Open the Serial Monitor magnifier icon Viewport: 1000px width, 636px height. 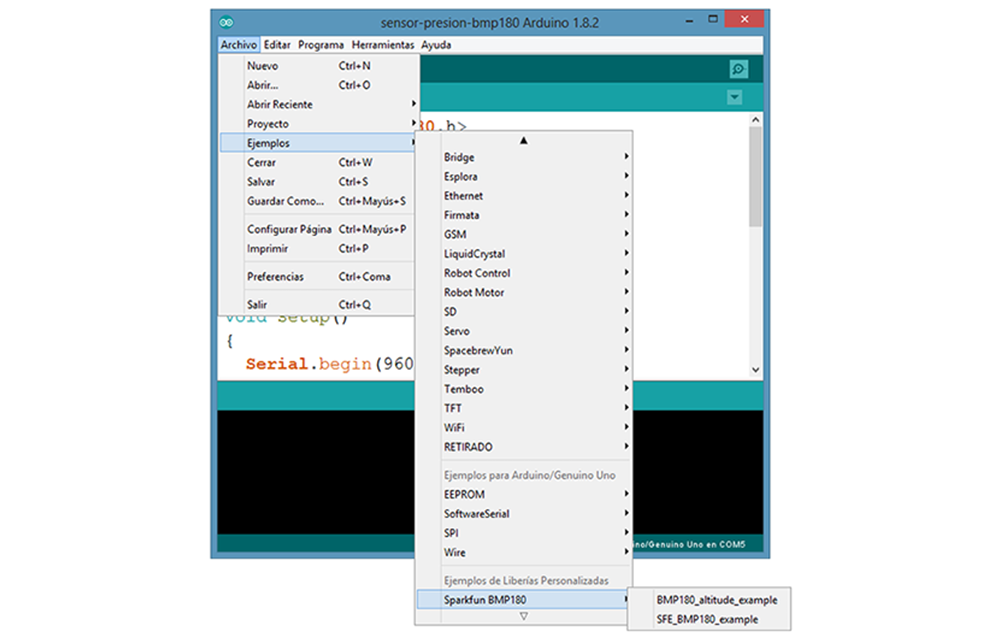(x=738, y=69)
